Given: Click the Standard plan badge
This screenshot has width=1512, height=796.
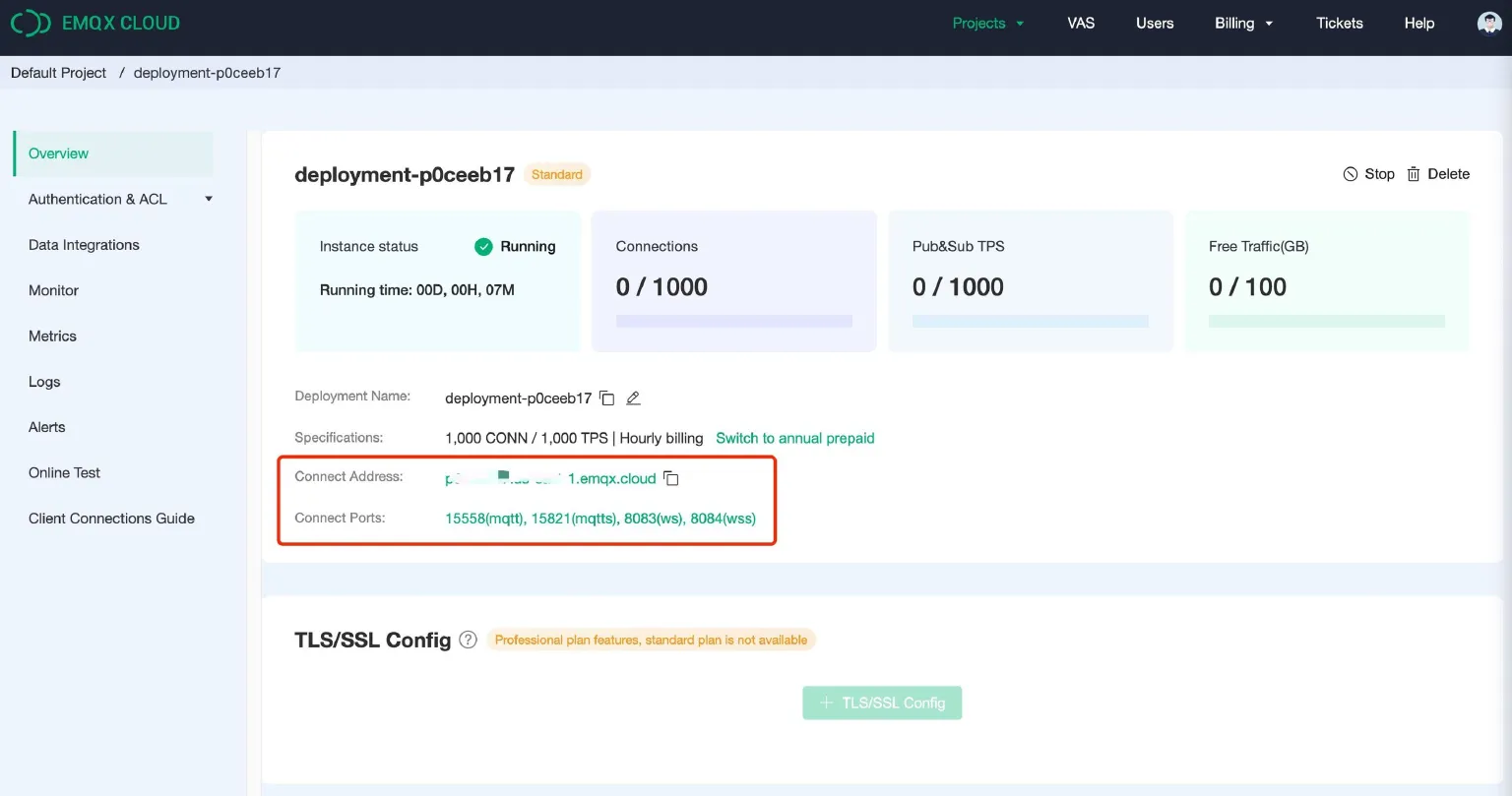Looking at the screenshot, I should point(556,174).
